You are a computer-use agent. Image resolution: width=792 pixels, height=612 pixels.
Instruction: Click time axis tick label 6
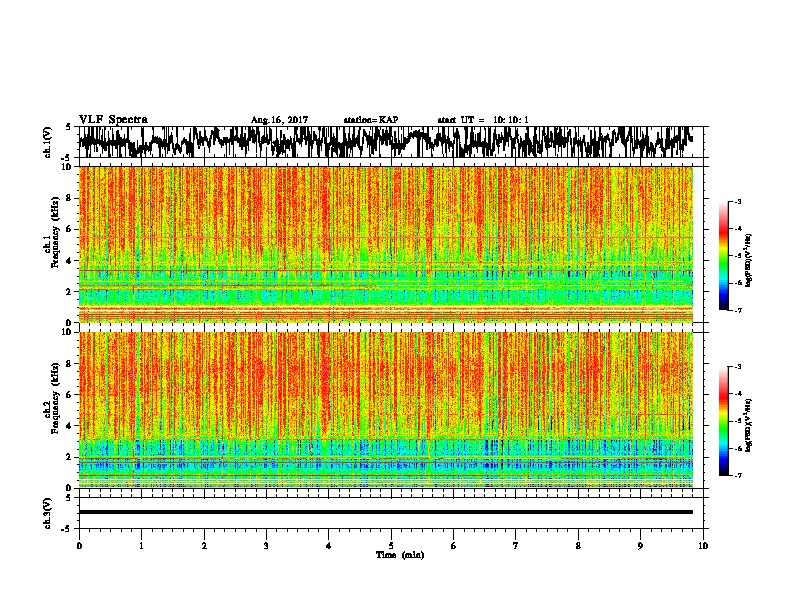point(453,546)
